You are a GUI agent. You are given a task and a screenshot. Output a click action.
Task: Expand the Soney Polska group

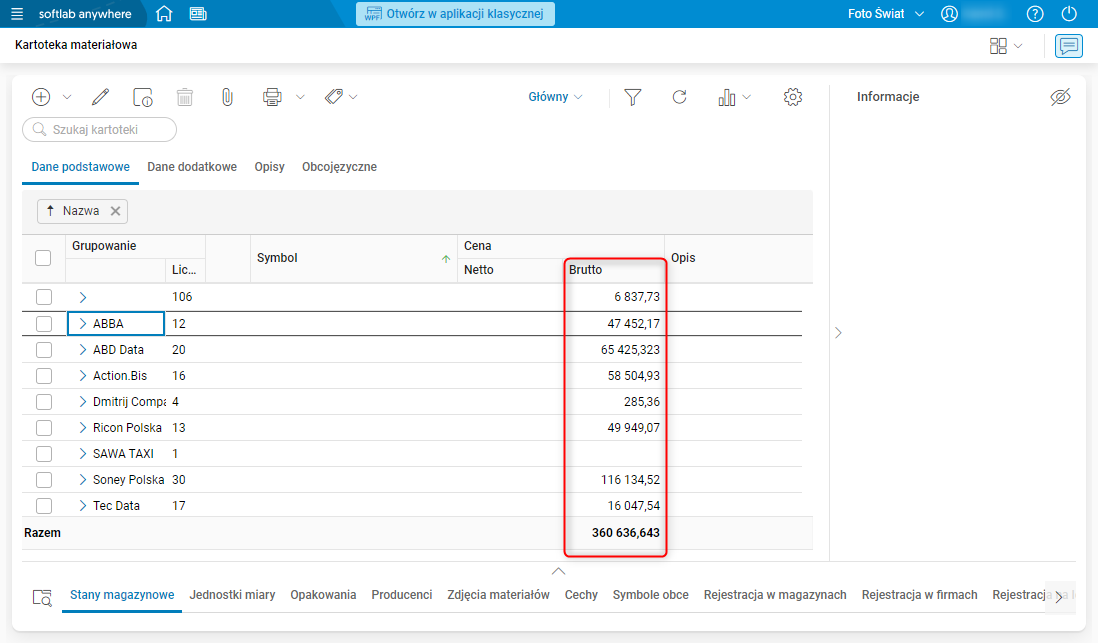pyautogui.click(x=83, y=479)
